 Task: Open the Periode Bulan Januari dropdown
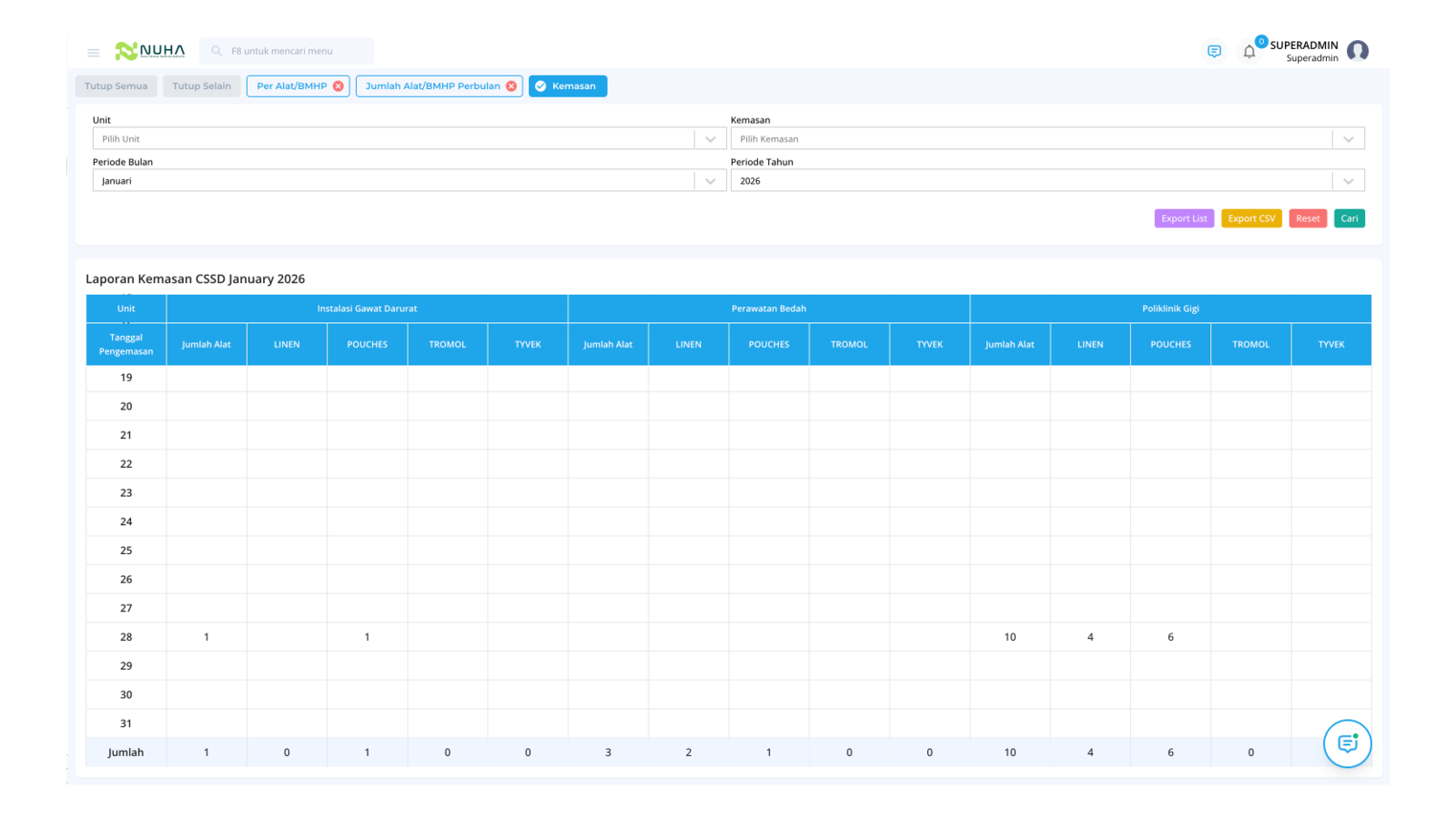(409, 181)
